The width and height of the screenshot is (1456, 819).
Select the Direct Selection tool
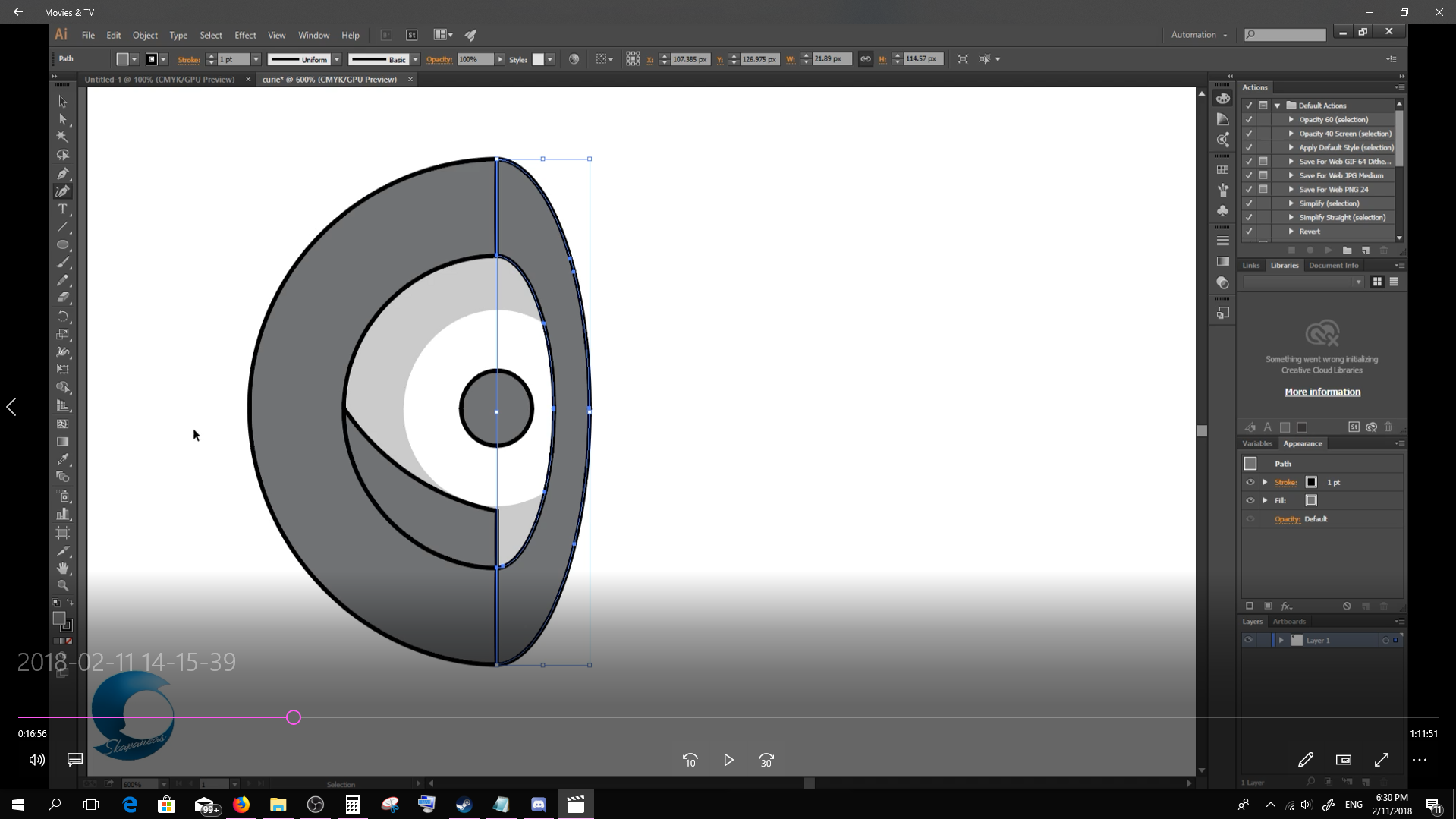pyautogui.click(x=63, y=119)
